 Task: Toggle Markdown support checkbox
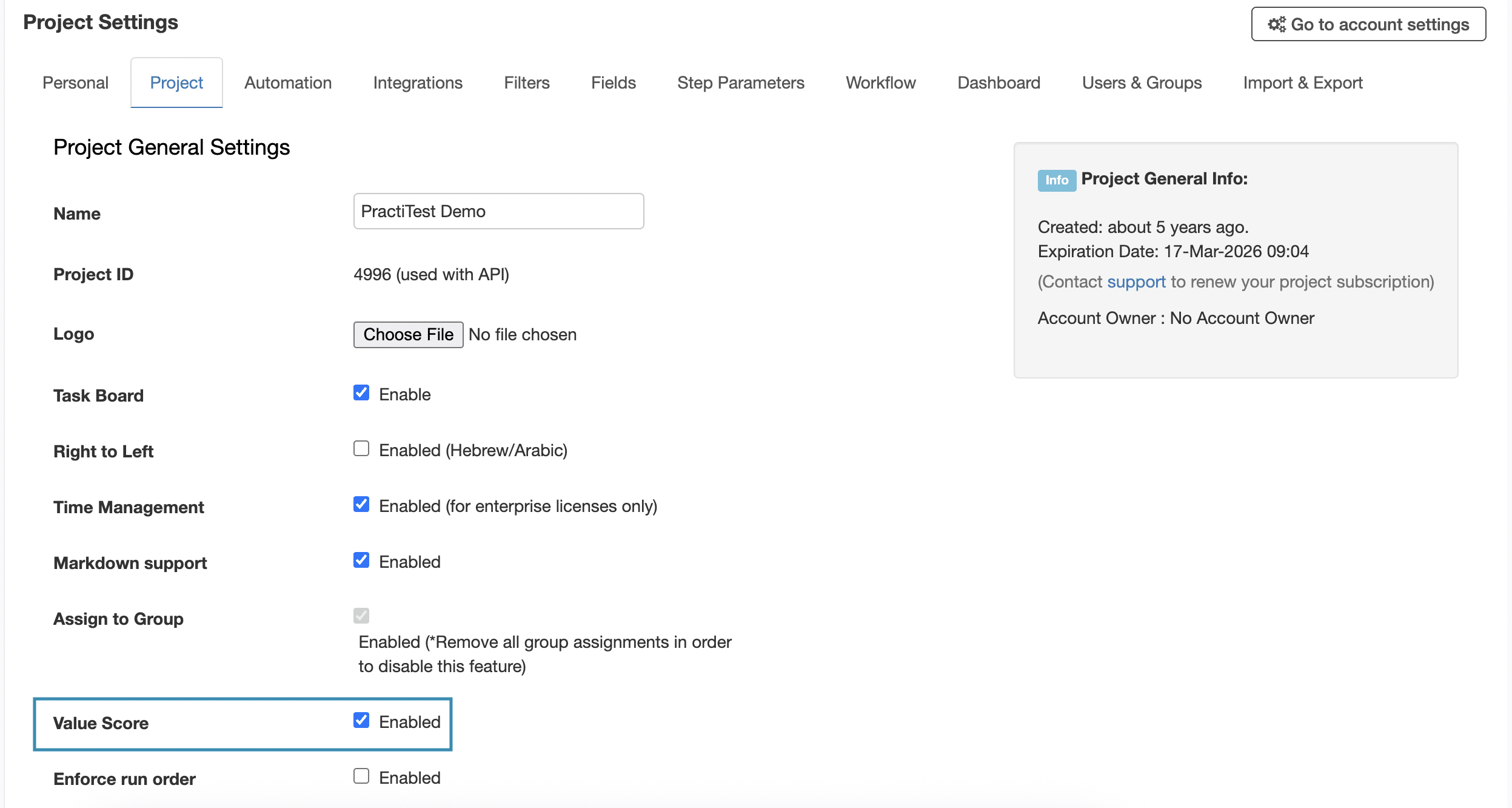click(361, 561)
